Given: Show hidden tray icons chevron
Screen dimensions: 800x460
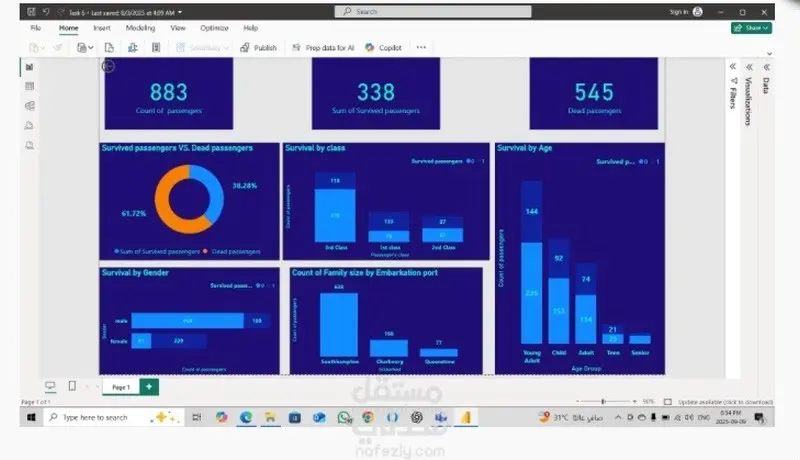Looking at the screenshot, I should click(618, 417).
